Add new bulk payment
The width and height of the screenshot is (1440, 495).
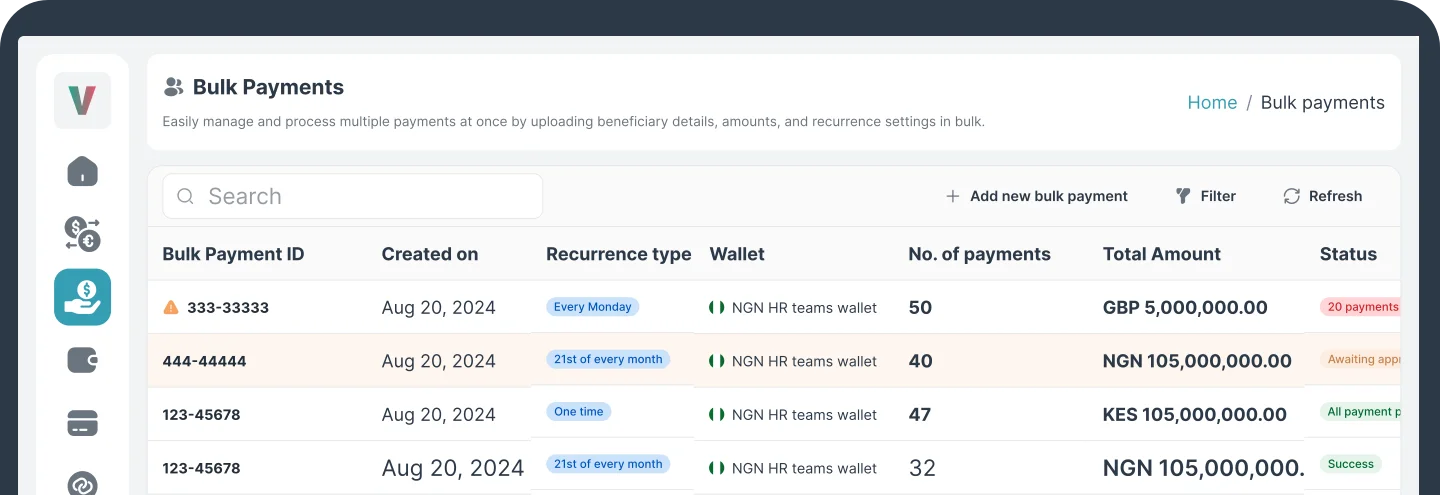(x=1036, y=196)
